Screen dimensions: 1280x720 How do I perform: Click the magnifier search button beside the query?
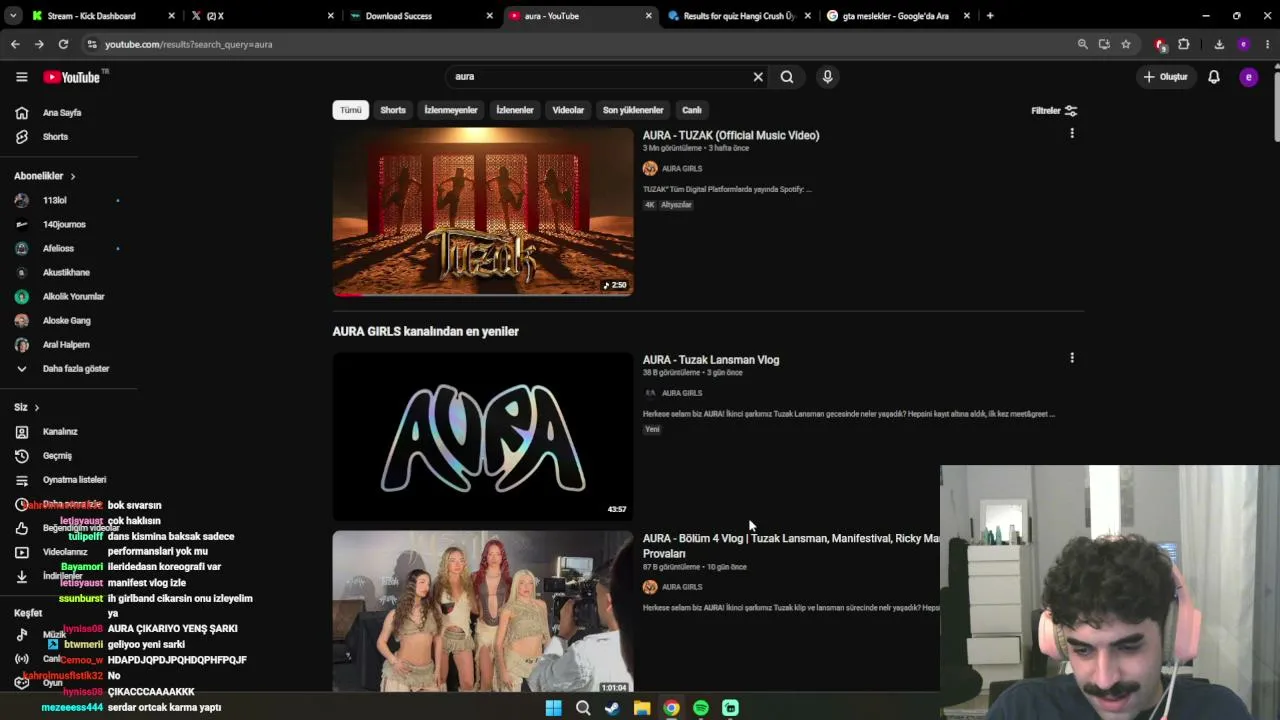787,77
